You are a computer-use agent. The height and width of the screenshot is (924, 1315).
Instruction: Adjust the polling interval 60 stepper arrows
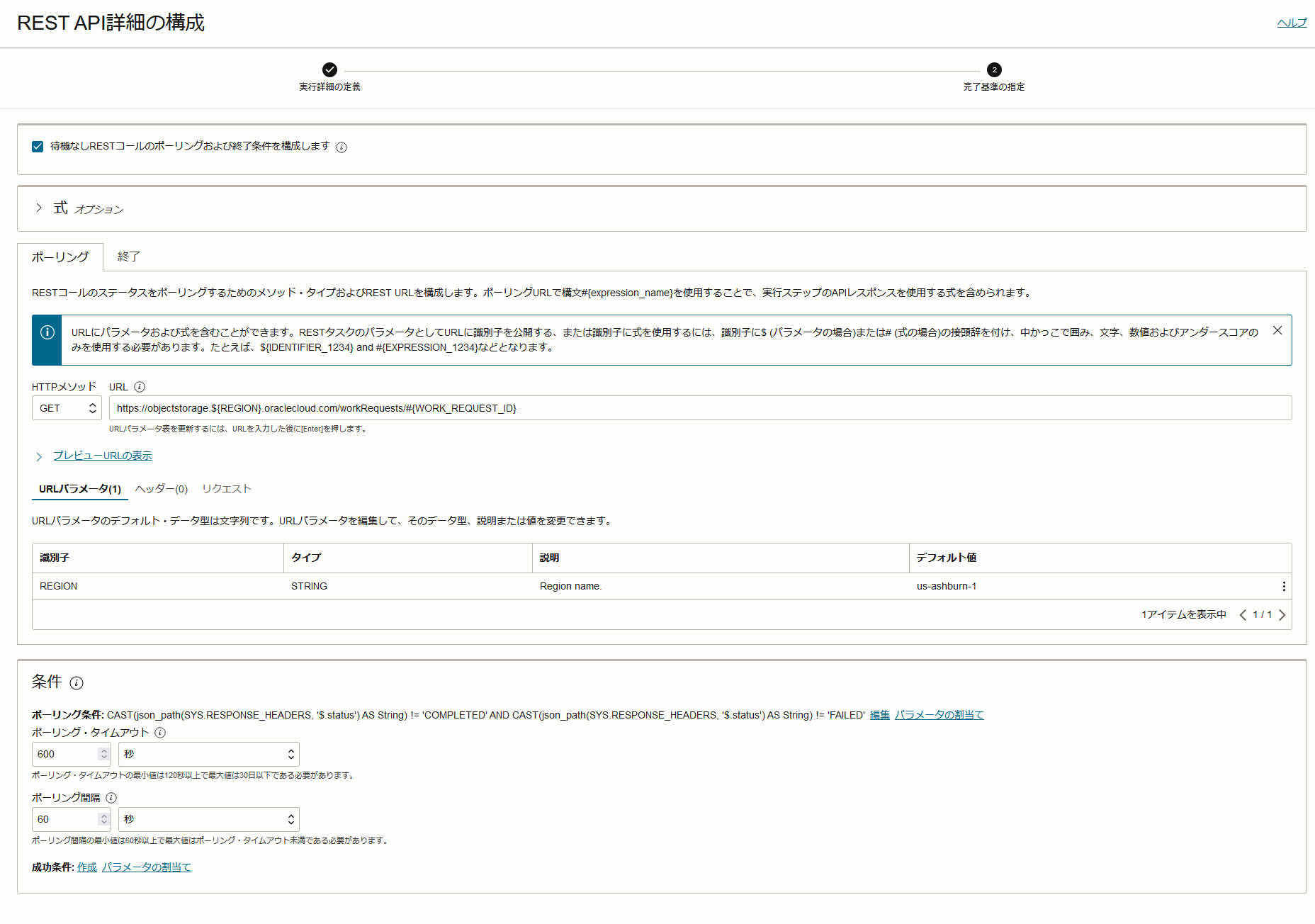(104, 819)
